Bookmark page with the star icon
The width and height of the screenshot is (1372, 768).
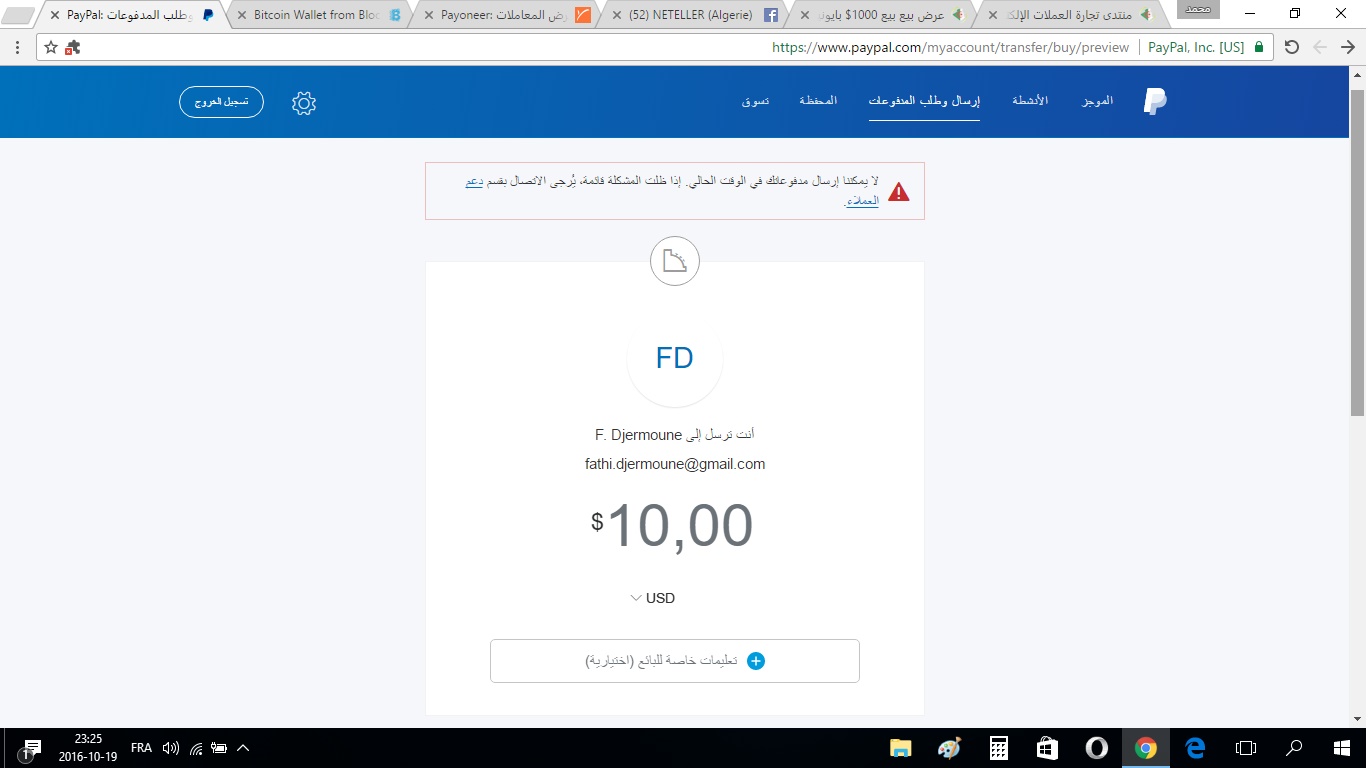(x=51, y=47)
